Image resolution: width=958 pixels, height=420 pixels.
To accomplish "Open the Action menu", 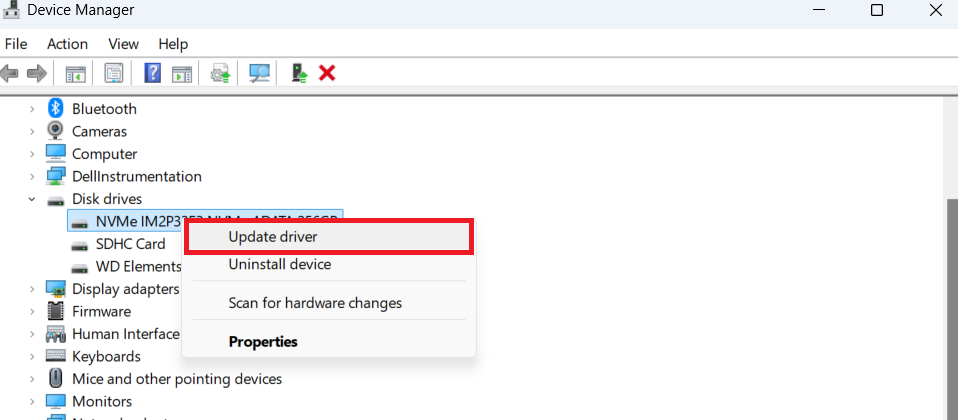I will pyautogui.click(x=67, y=44).
